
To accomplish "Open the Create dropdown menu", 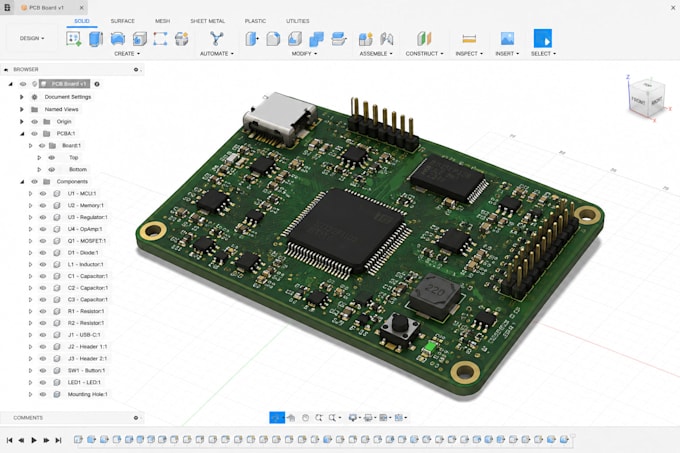I will pyautogui.click(x=127, y=54).
